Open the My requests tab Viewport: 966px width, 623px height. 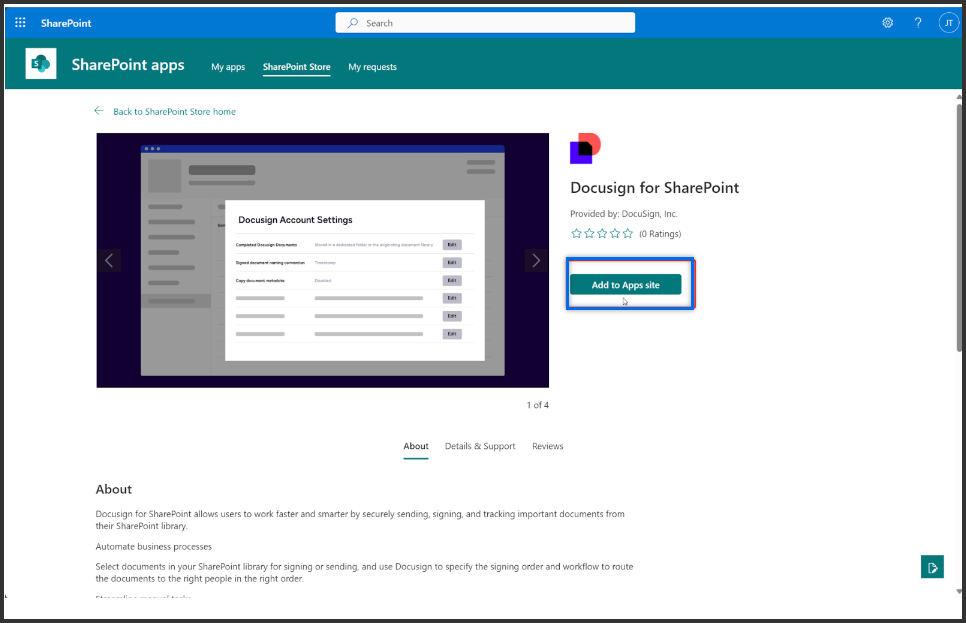372,67
